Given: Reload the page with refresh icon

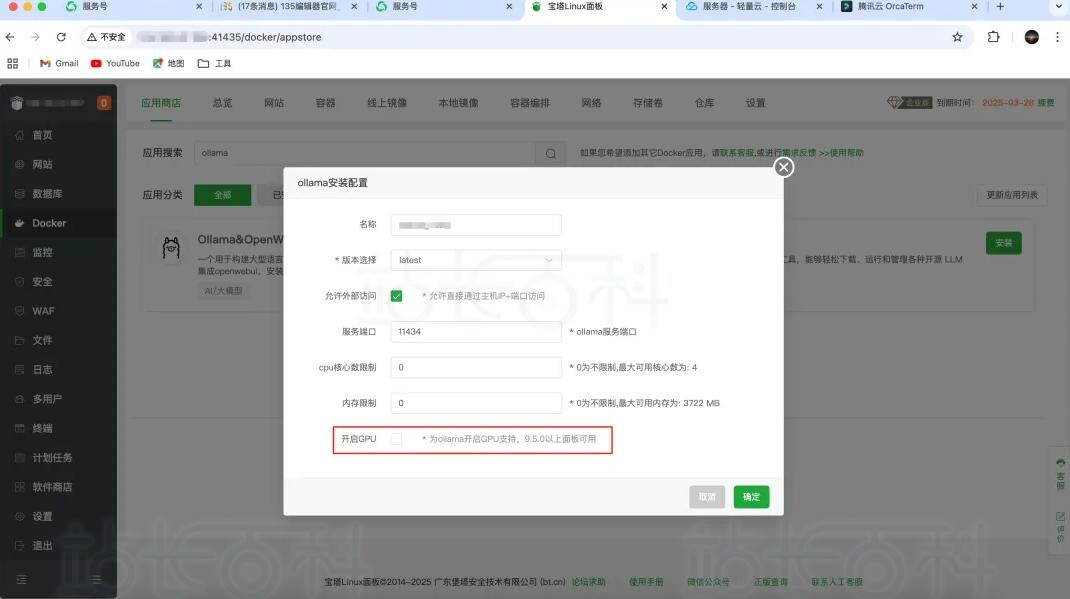Looking at the screenshot, I should pyautogui.click(x=61, y=37).
